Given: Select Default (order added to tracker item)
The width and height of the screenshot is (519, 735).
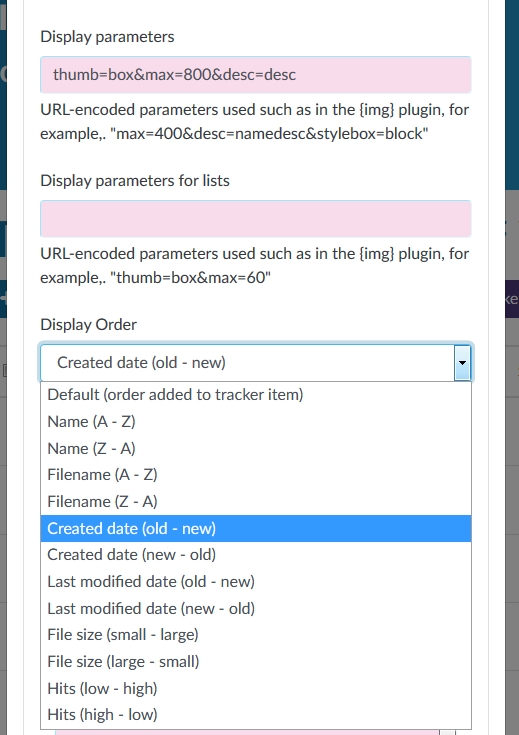Looking at the screenshot, I should tap(256, 395).
